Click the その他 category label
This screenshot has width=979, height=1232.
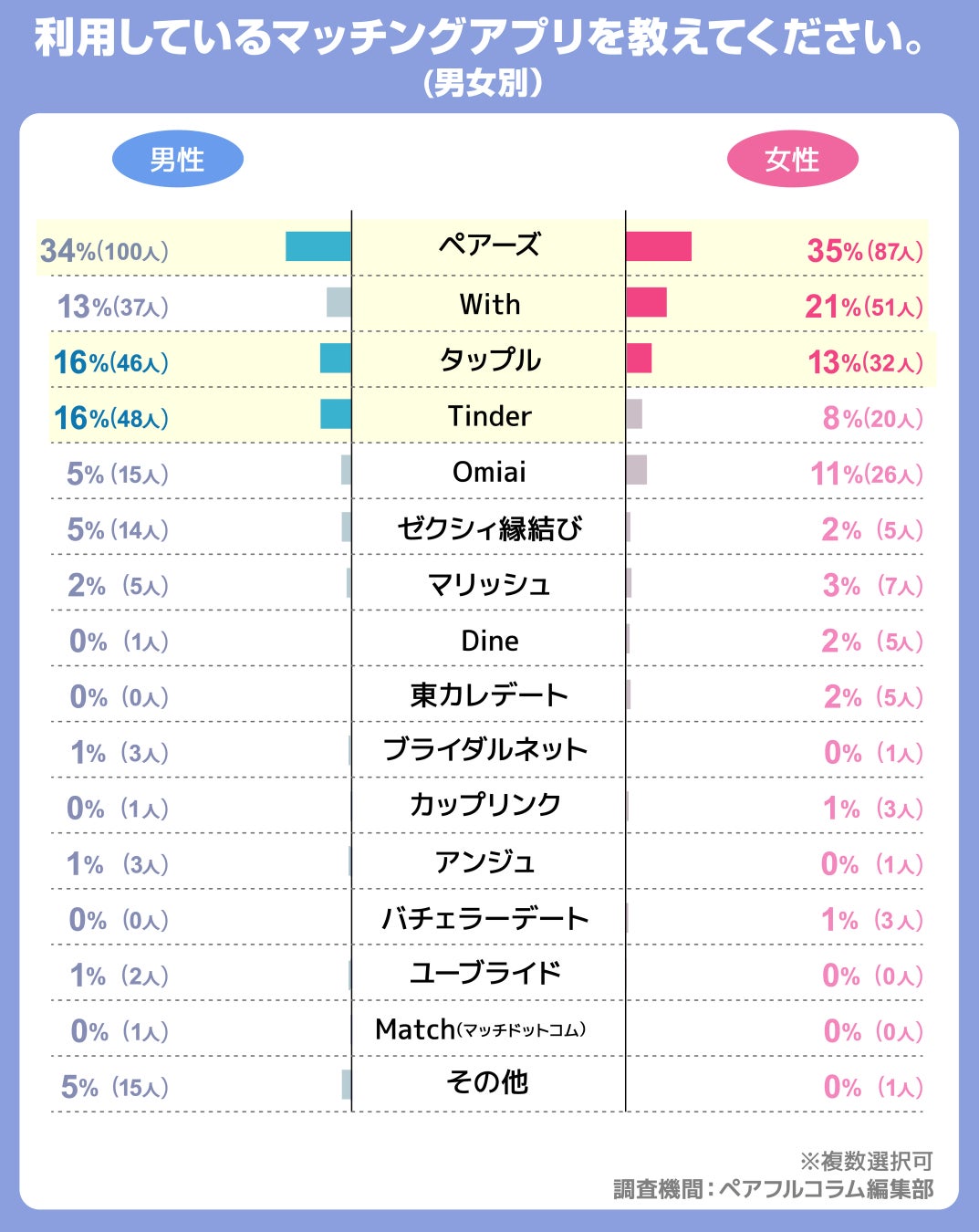point(487,1082)
